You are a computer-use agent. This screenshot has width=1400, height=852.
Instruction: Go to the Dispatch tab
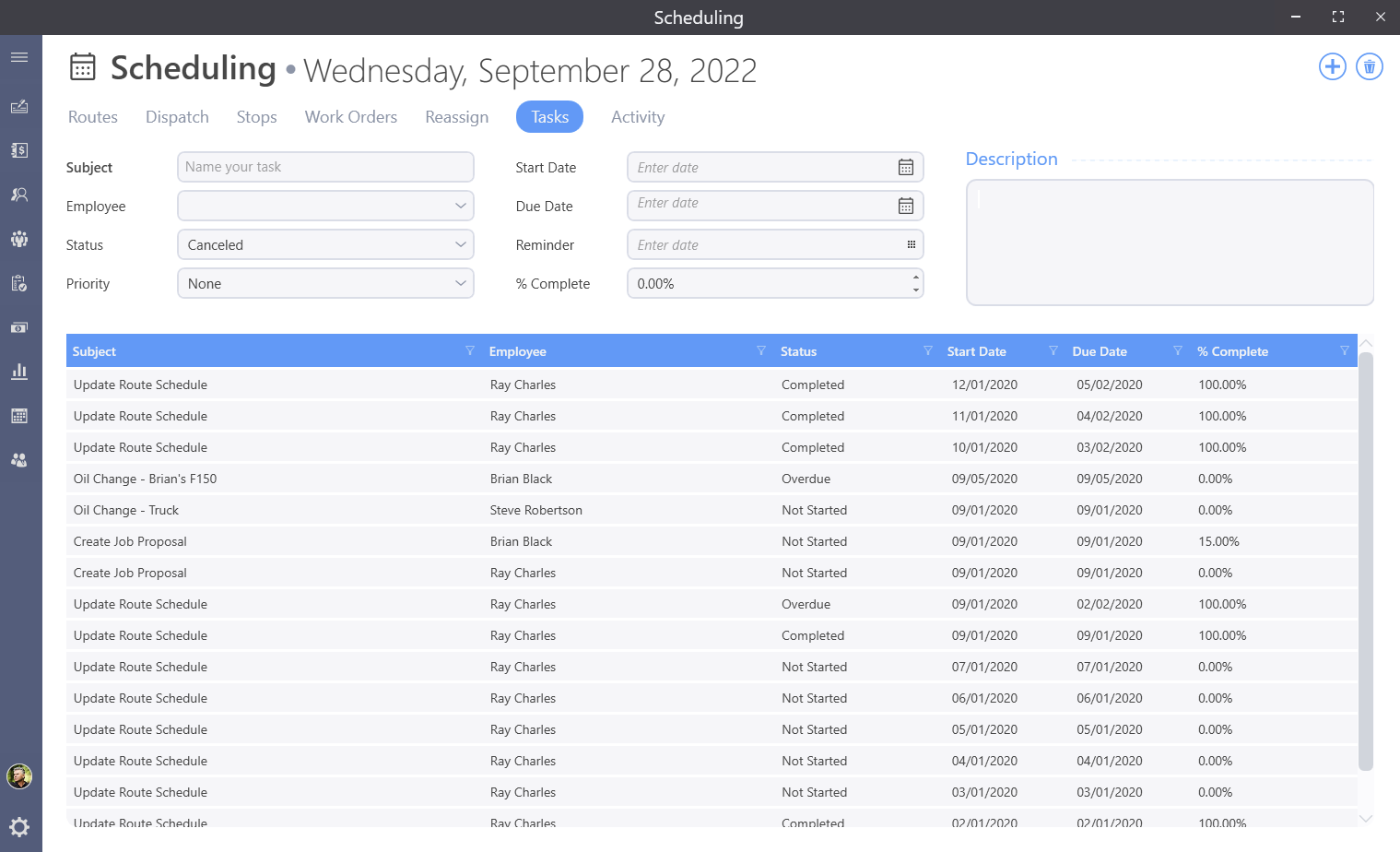coord(177,117)
